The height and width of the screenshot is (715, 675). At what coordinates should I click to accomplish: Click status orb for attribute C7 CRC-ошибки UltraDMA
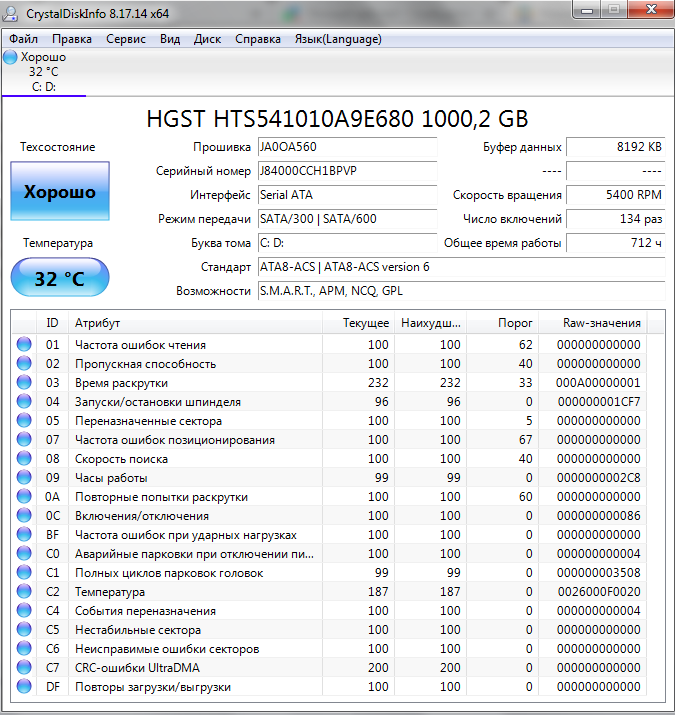[24, 668]
